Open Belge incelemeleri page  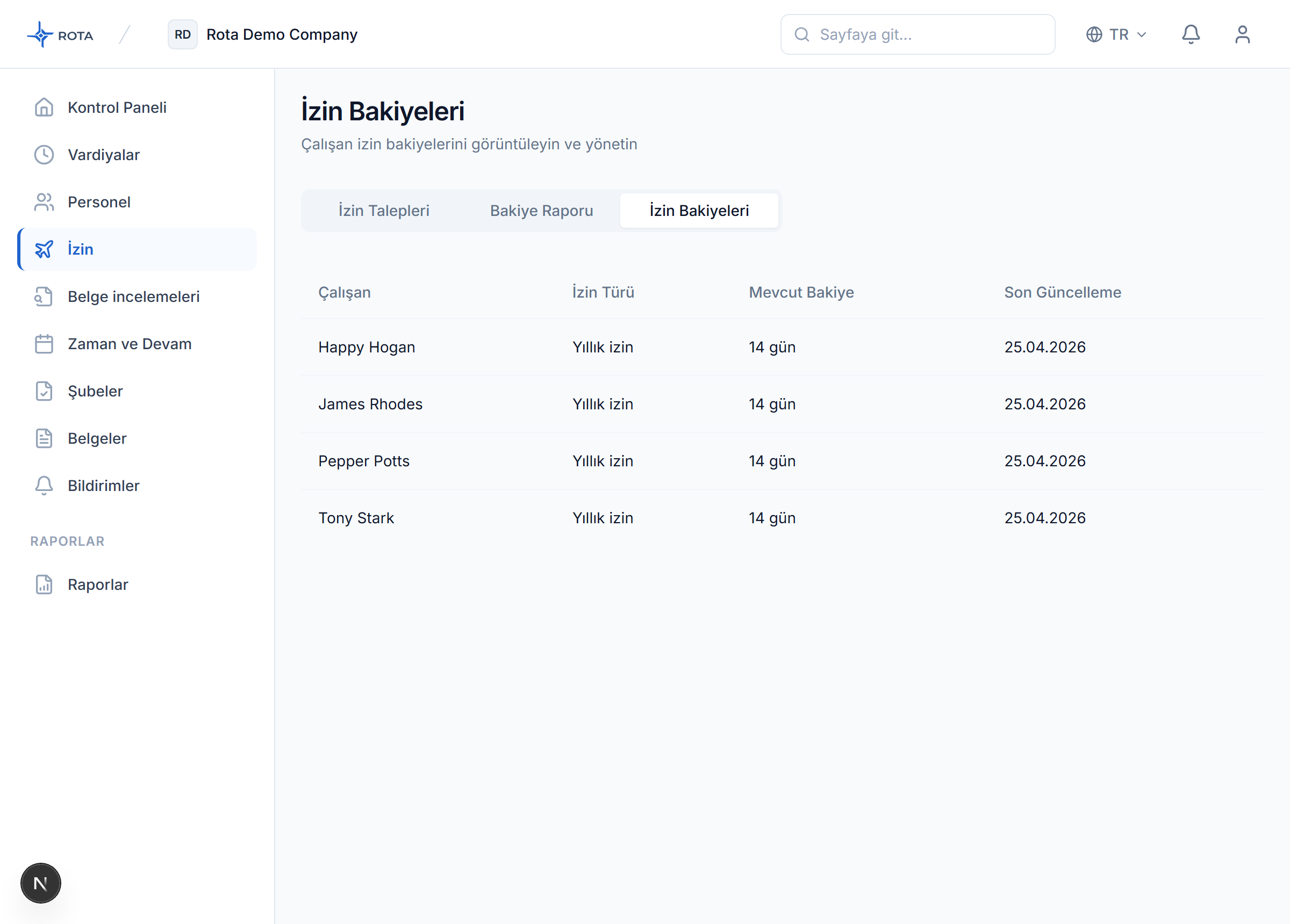(137, 296)
